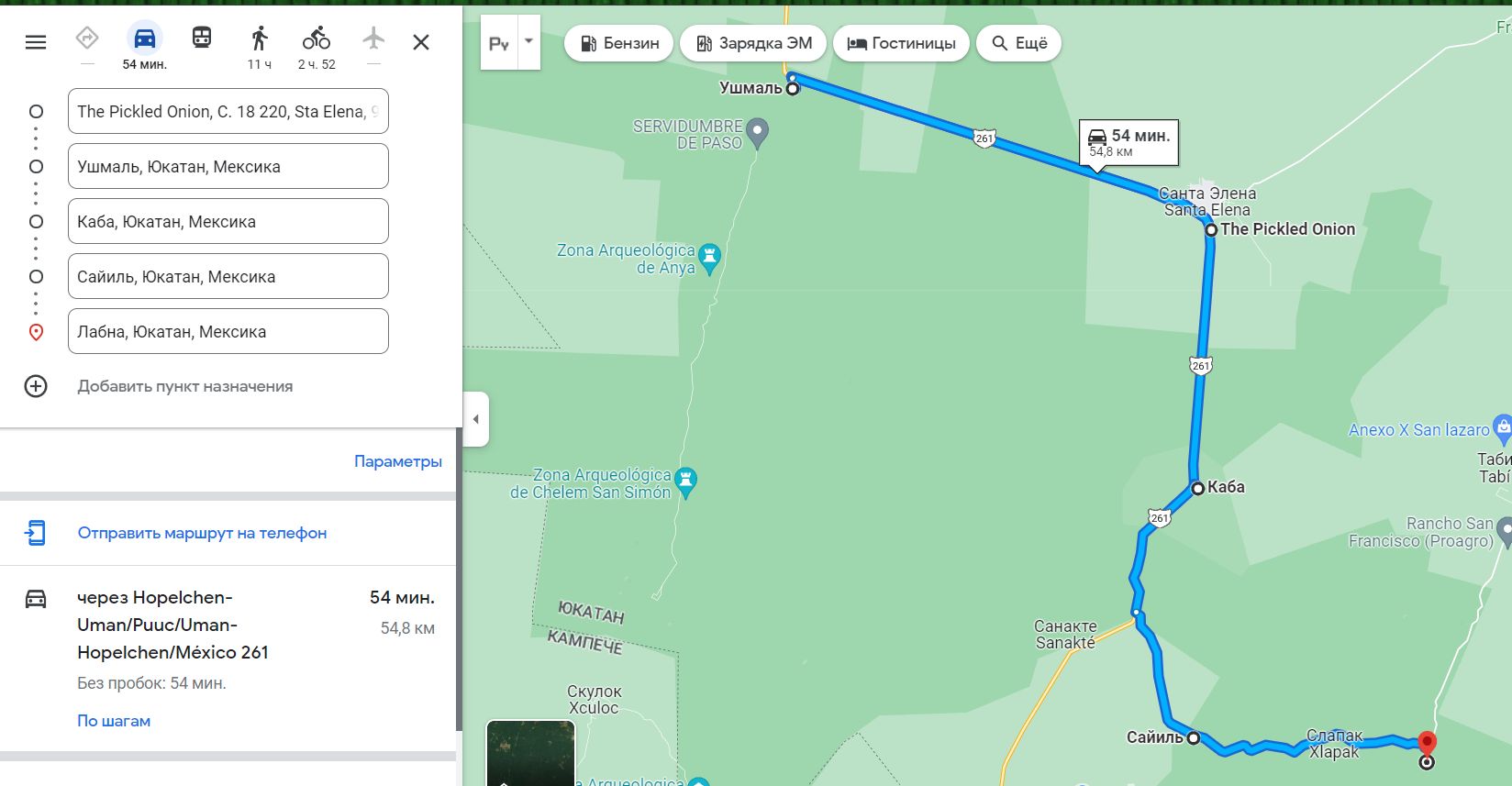Filter by Зарядка ЭМ charging stations
Screen dimensions: 1512x786
(x=753, y=43)
